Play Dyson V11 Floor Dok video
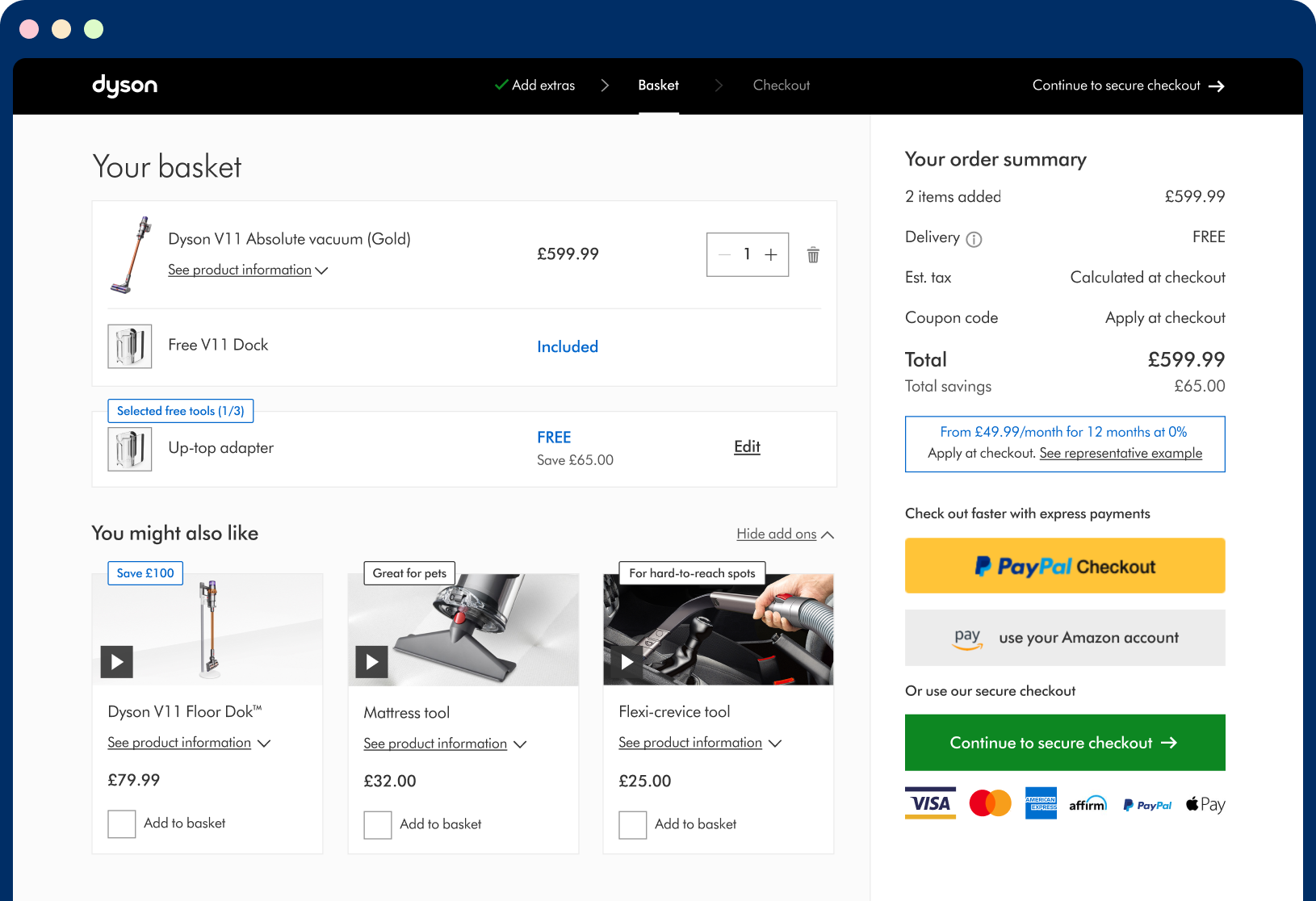 pos(116,662)
